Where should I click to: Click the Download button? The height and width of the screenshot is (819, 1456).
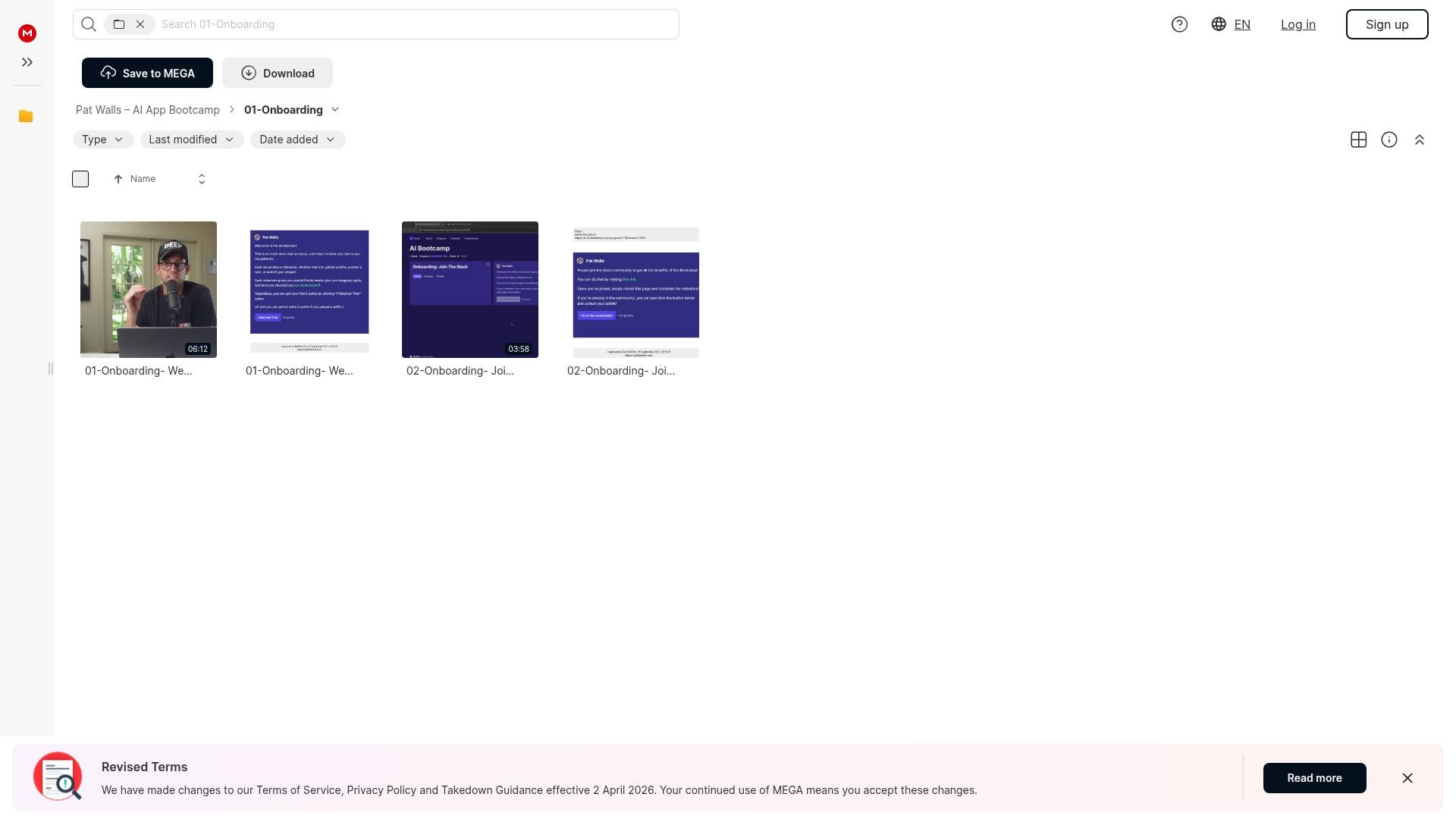tap(277, 73)
